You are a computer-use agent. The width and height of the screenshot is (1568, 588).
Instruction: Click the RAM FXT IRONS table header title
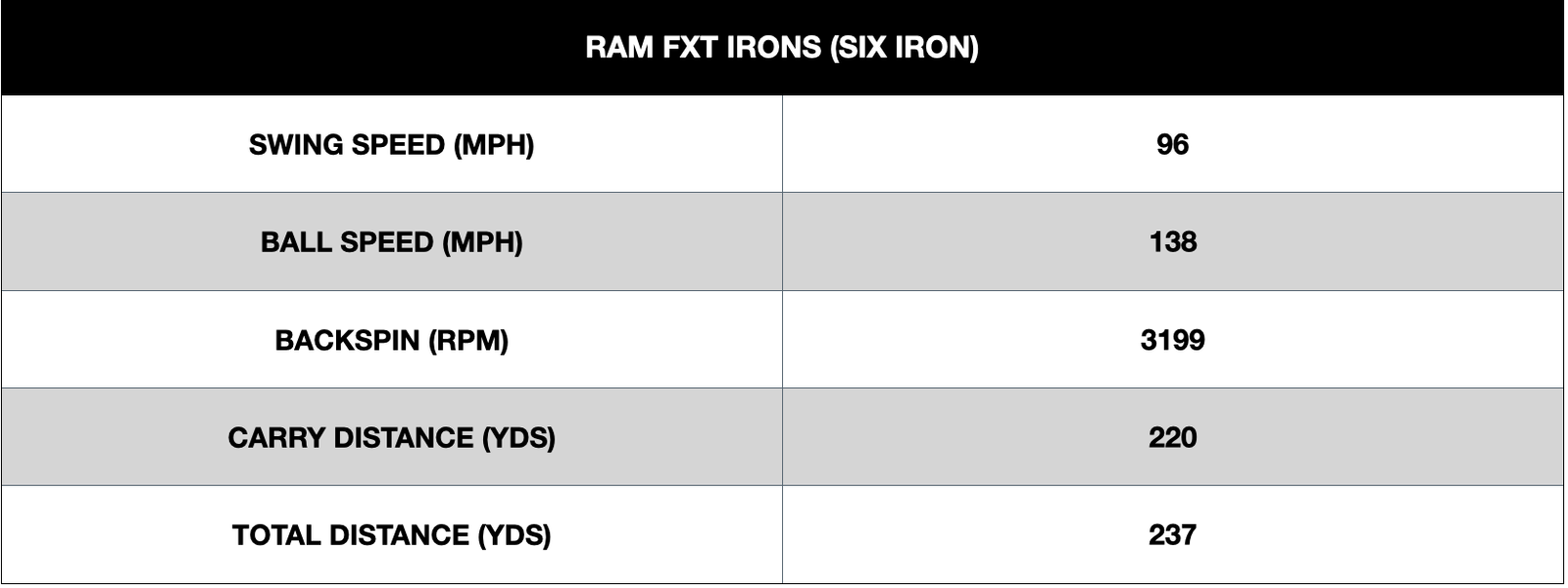(x=781, y=47)
